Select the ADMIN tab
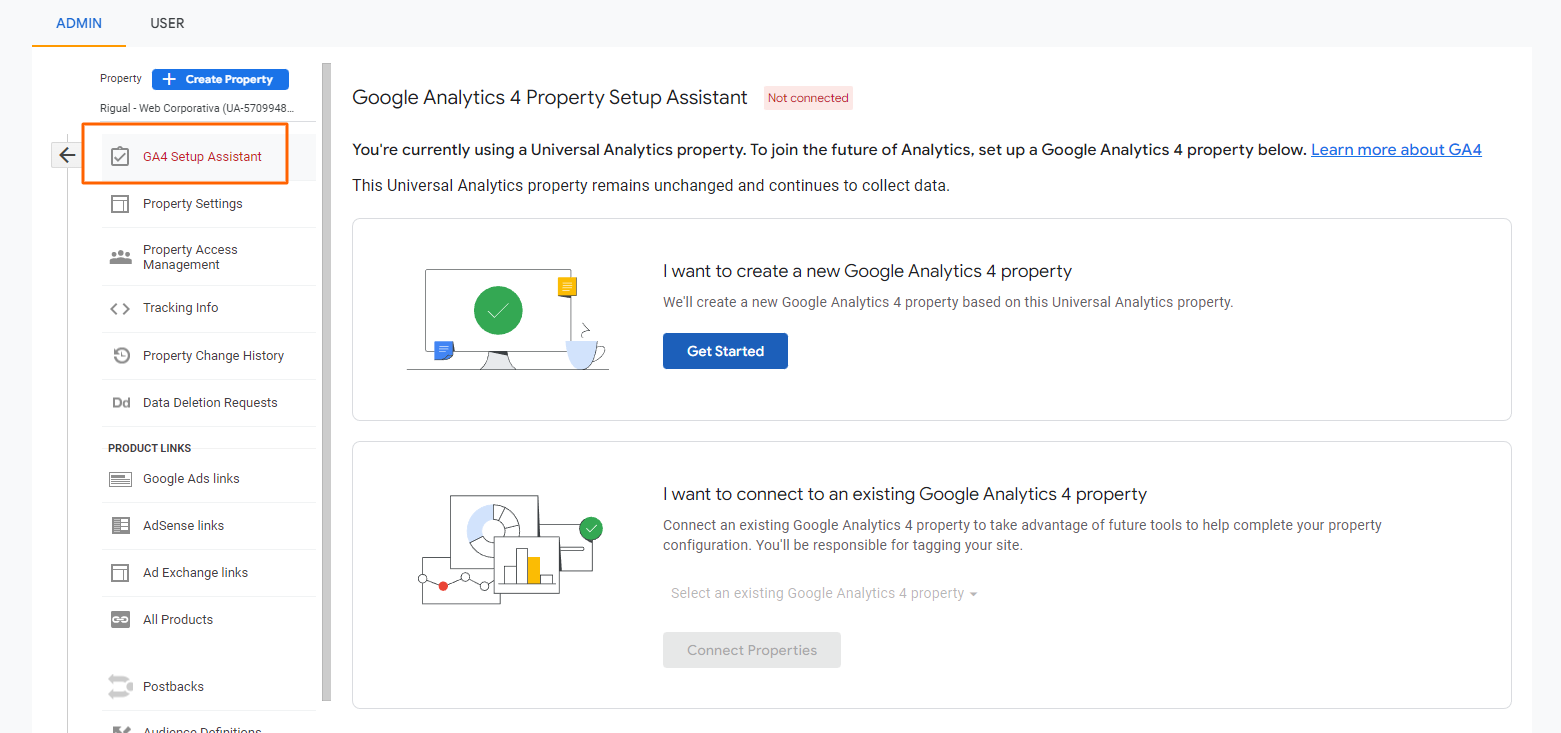 click(x=78, y=23)
